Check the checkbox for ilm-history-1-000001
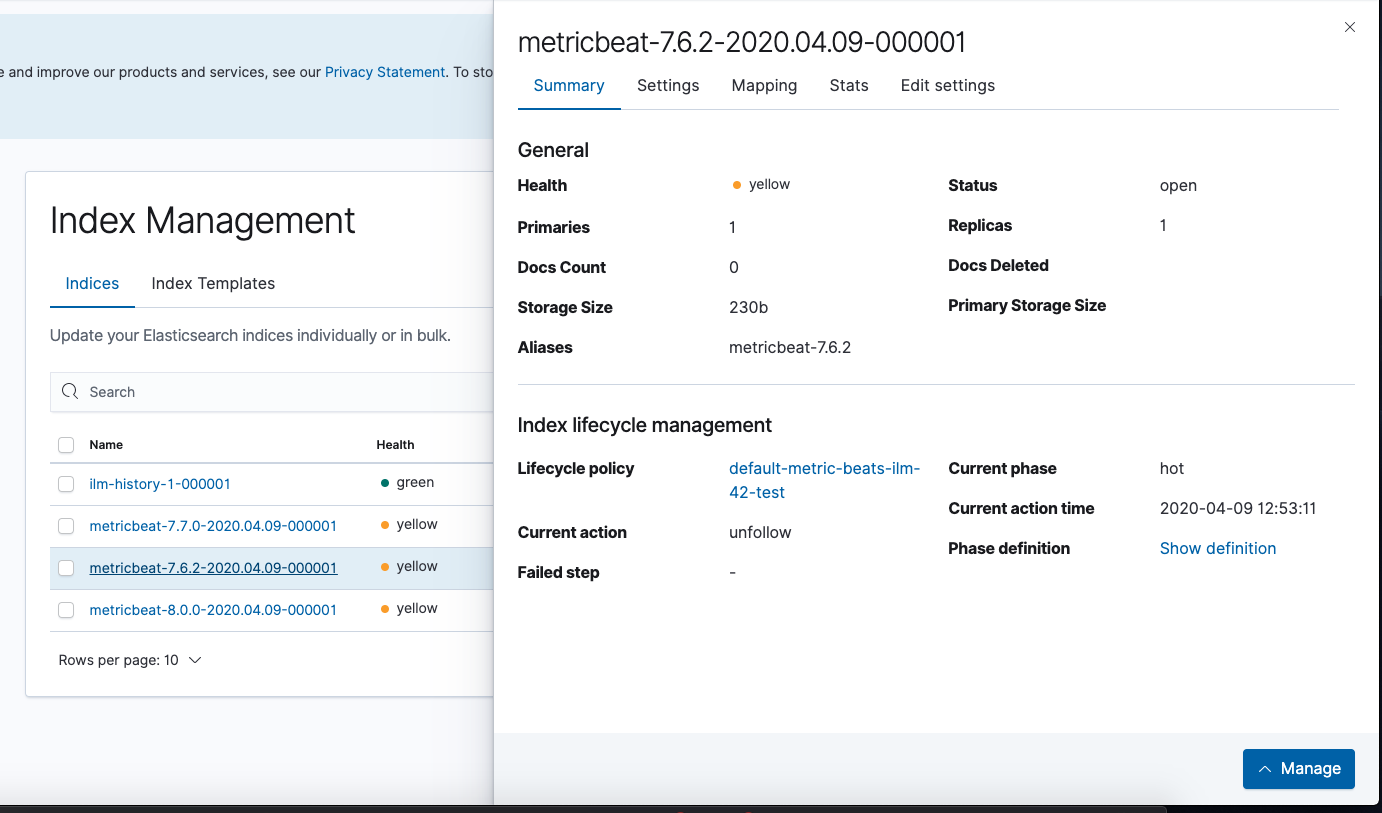Image resolution: width=1382 pixels, height=813 pixels. click(x=66, y=483)
